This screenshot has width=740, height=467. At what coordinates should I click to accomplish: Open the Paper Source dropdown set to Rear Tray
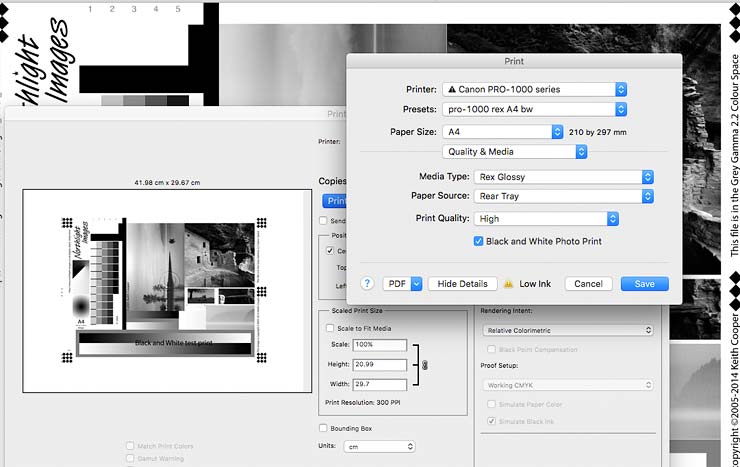click(563, 196)
